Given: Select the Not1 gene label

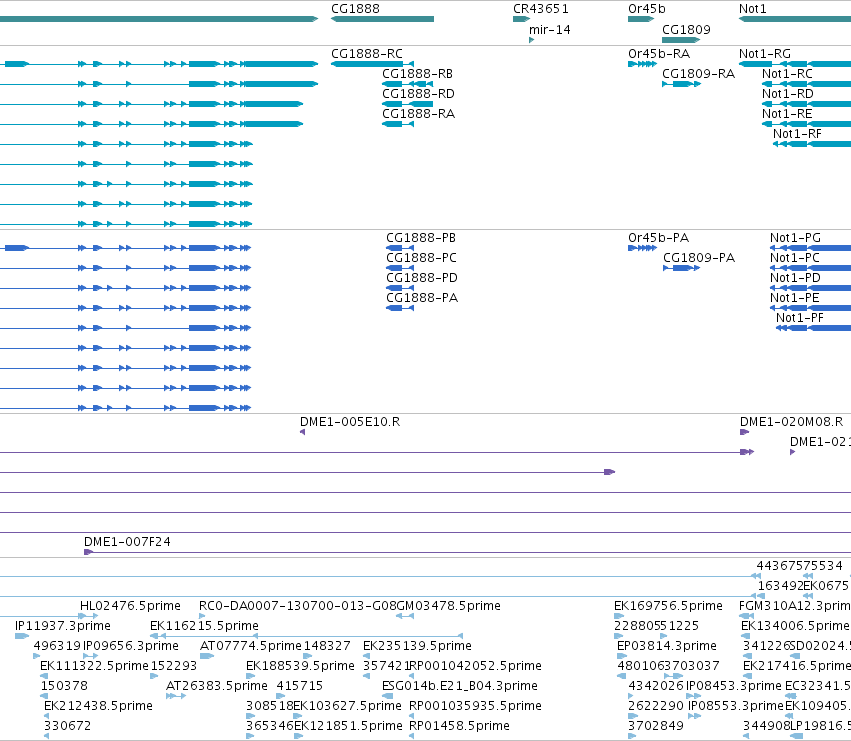Looking at the screenshot, I should (x=752, y=9).
